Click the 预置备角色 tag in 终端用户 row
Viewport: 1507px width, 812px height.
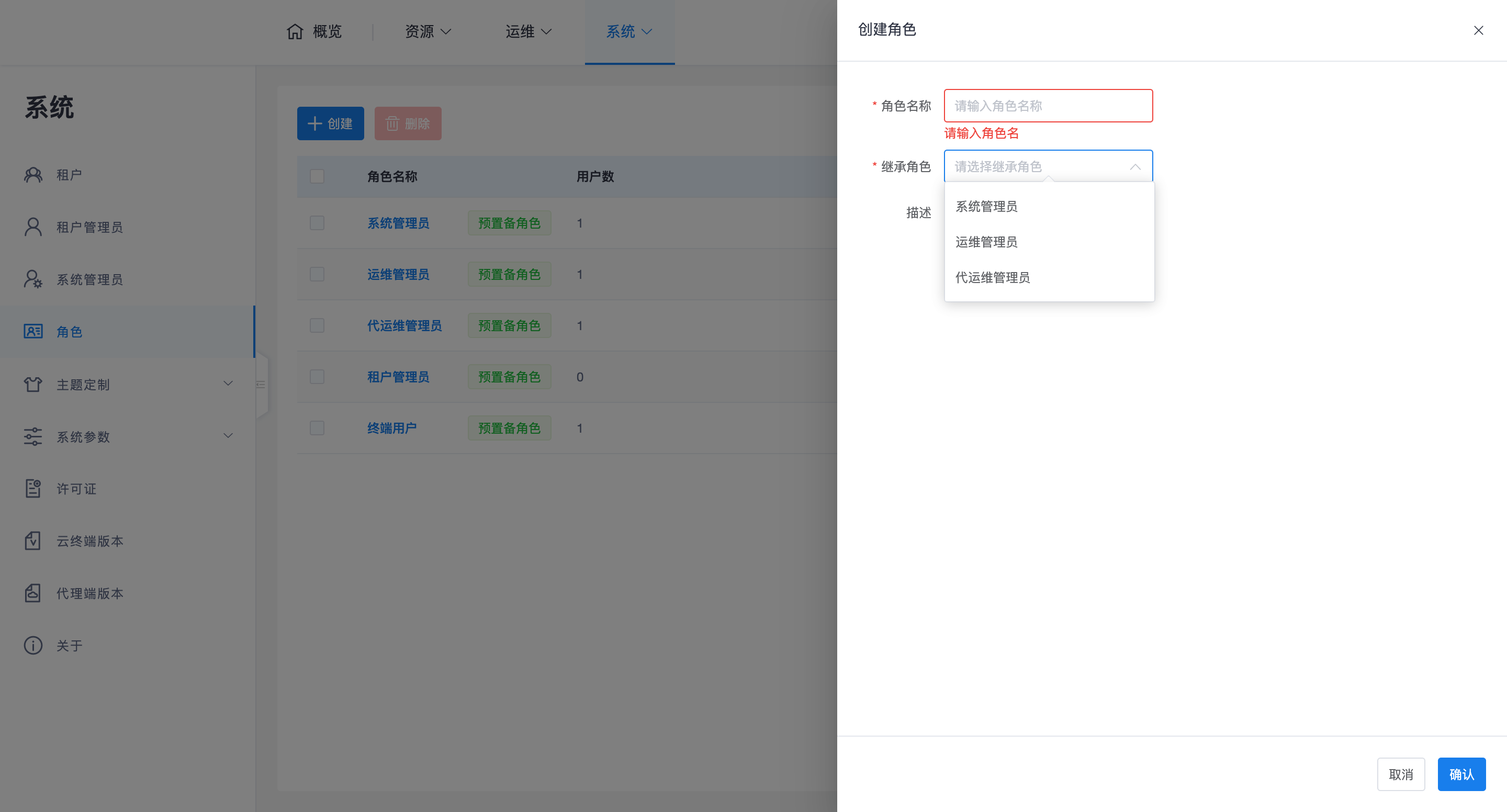pyautogui.click(x=509, y=427)
